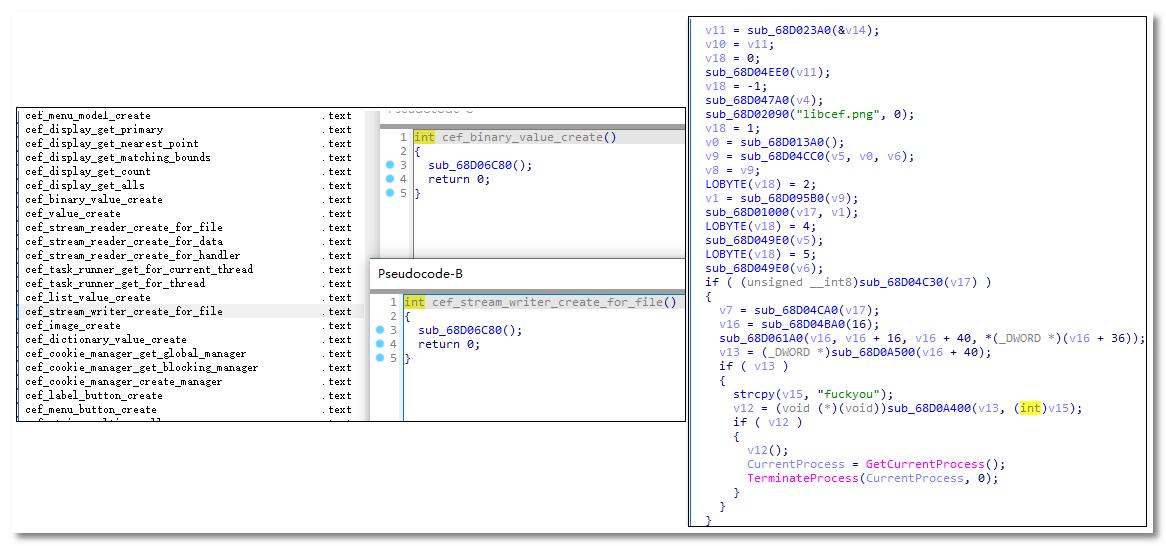Toggle breakpoint dot on line 3 of cef_binary_value_create
The width and height of the screenshot is (1166, 546).
(x=391, y=165)
